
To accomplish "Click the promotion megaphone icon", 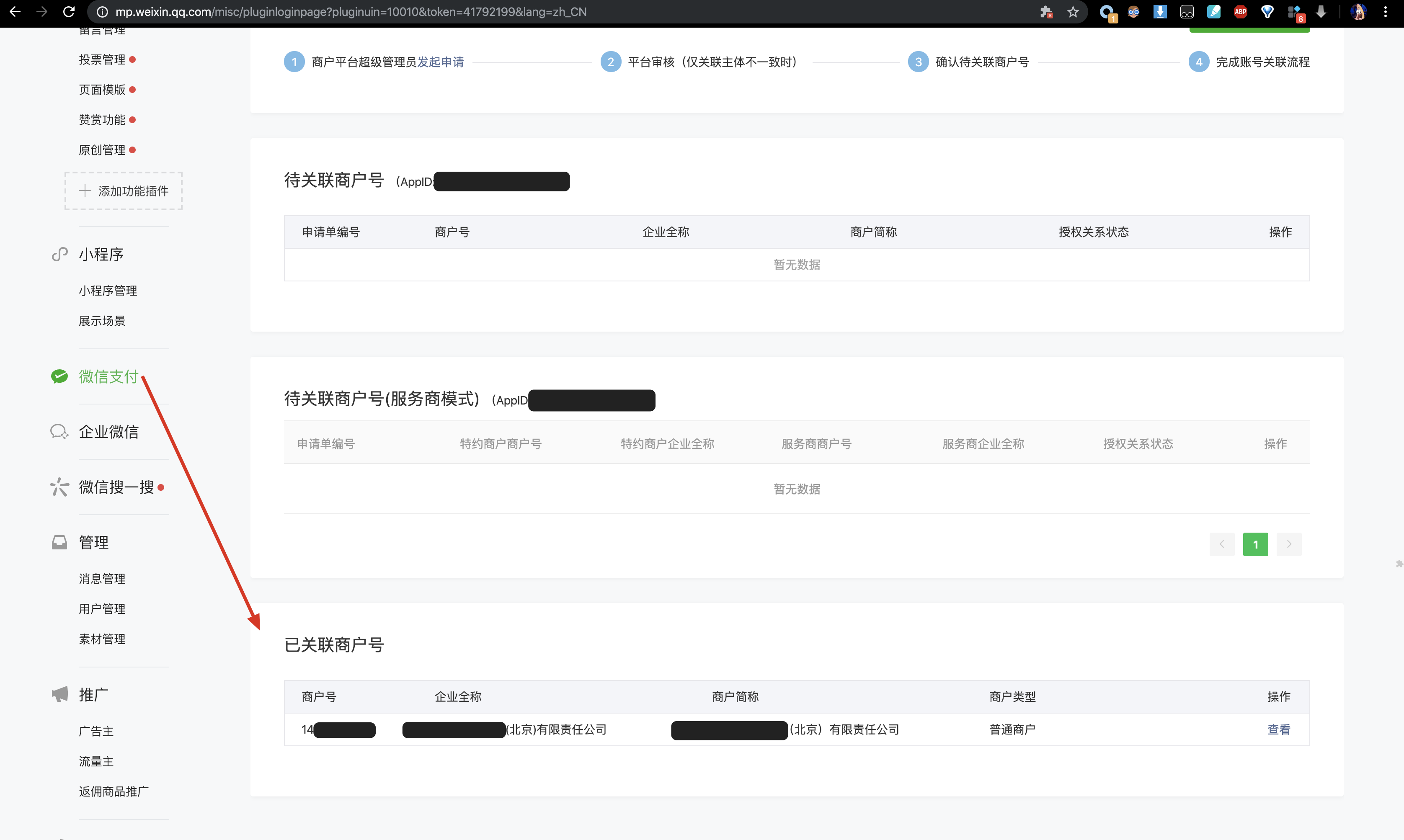I will (x=59, y=695).
